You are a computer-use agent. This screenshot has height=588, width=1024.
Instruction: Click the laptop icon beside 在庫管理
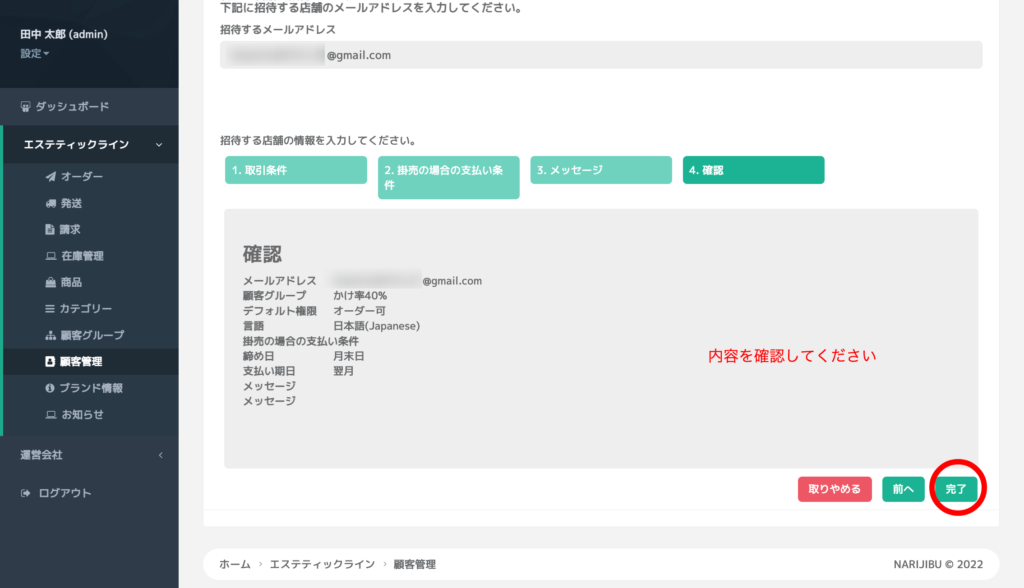(51, 256)
